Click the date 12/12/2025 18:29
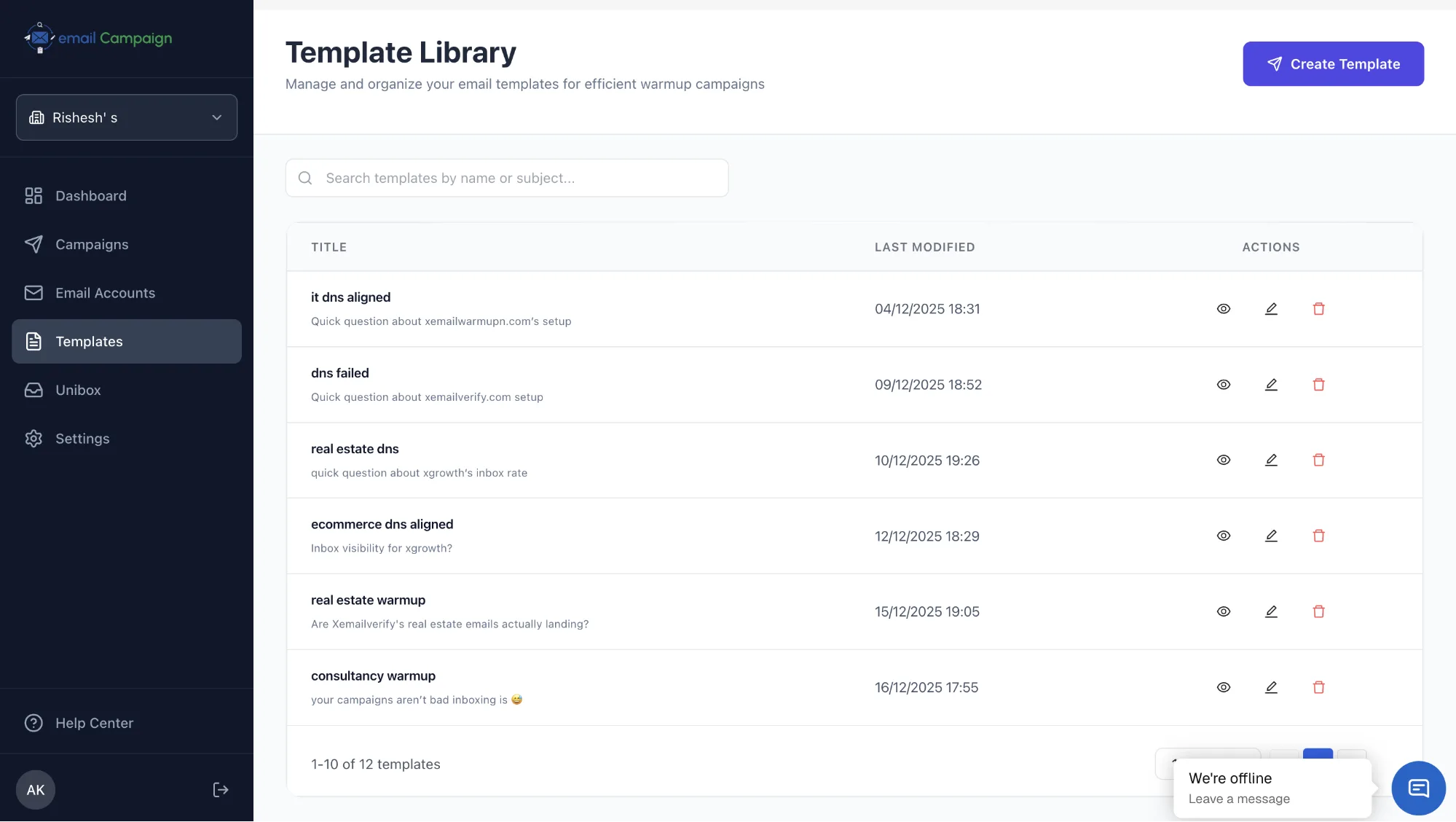The image size is (1456, 822). 926,536
